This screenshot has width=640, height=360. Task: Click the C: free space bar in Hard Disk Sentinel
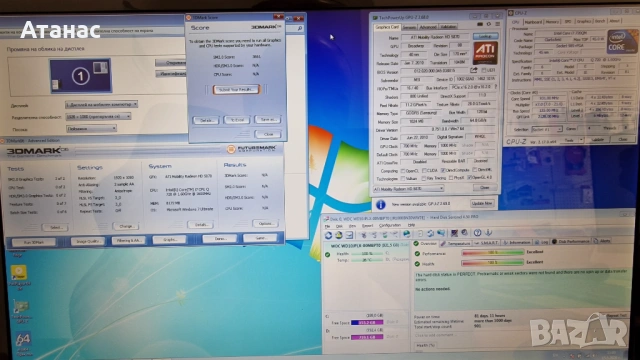click(367, 322)
